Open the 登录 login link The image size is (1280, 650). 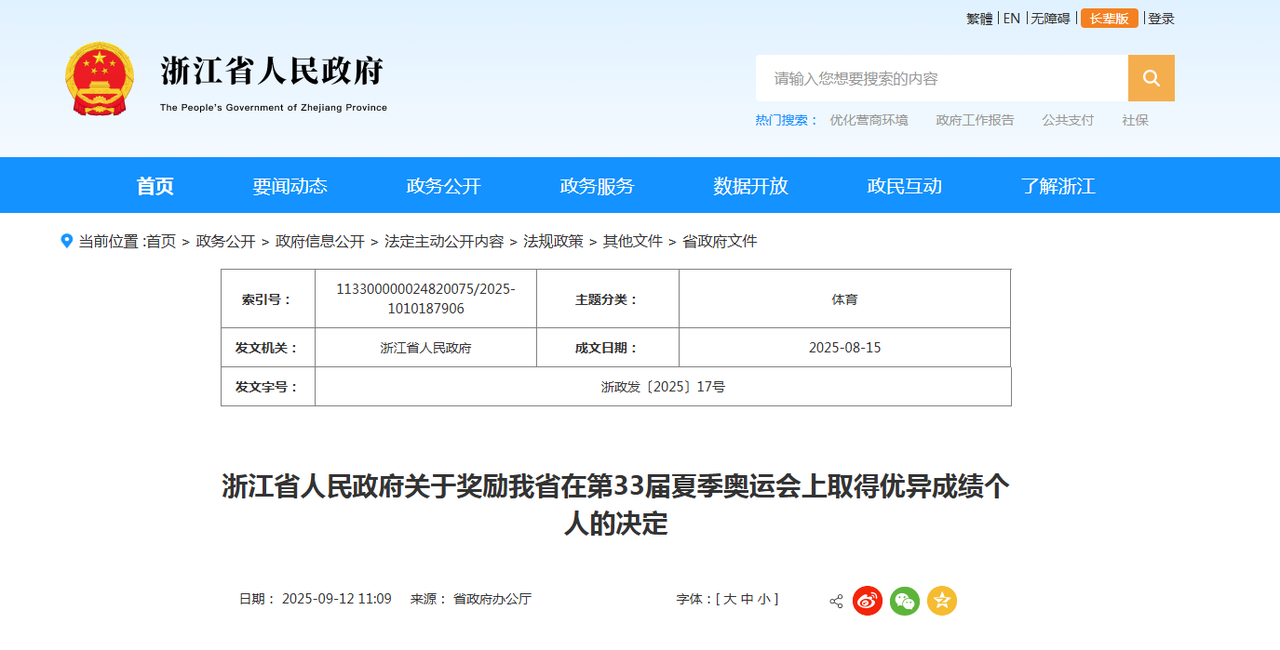click(1161, 18)
